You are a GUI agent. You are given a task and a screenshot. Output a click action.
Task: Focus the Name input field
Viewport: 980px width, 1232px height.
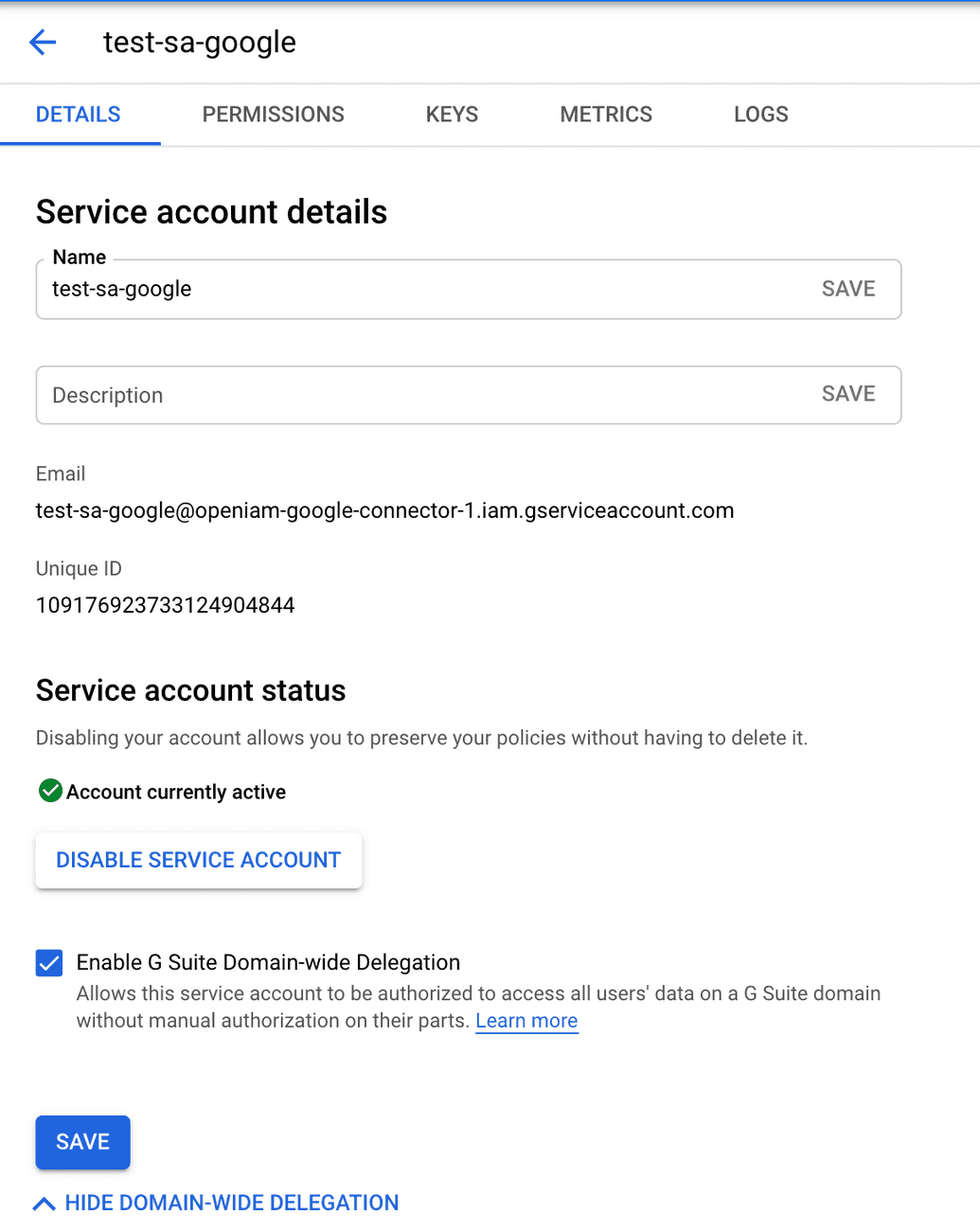(417, 289)
